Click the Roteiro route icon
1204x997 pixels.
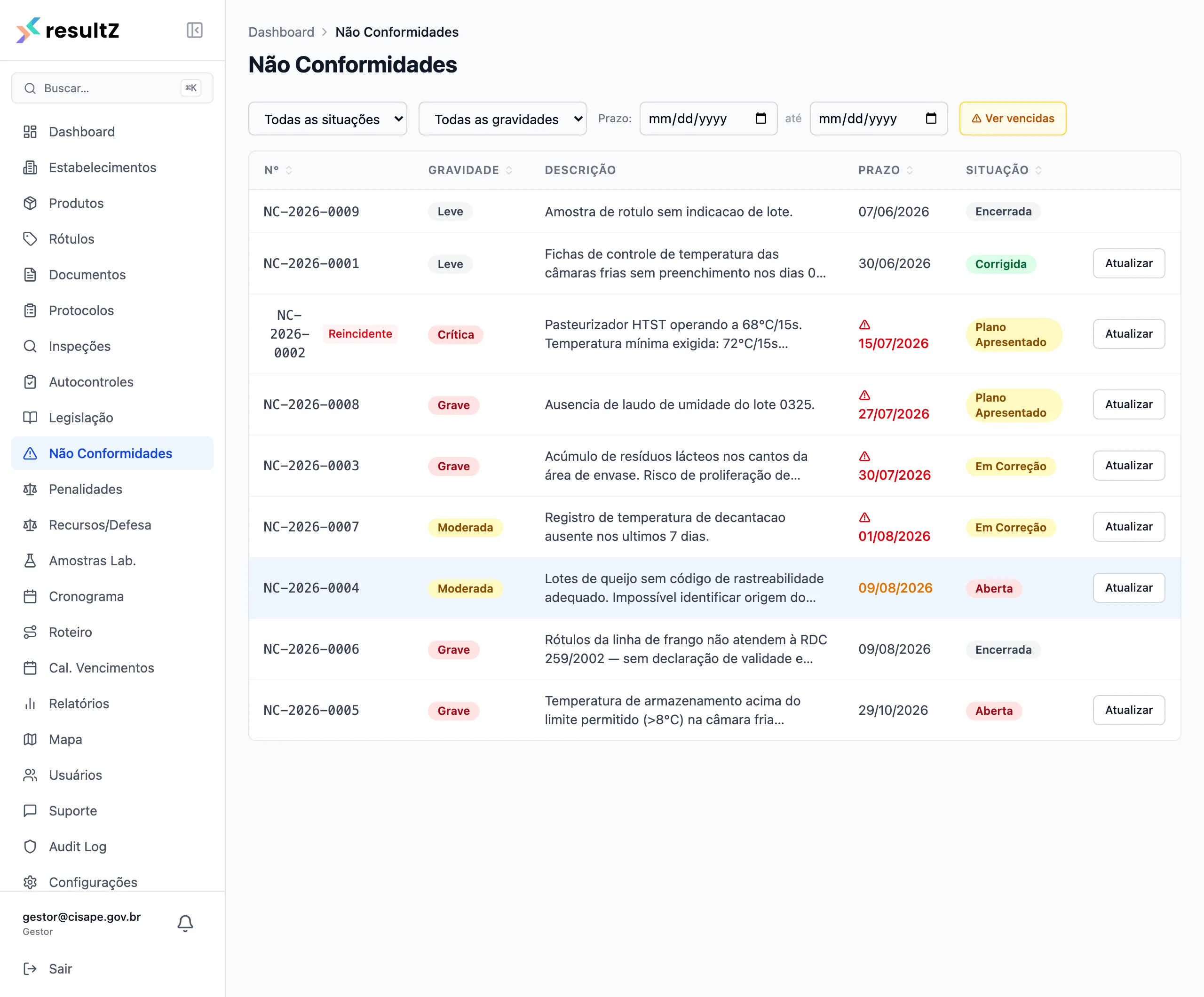click(x=30, y=632)
